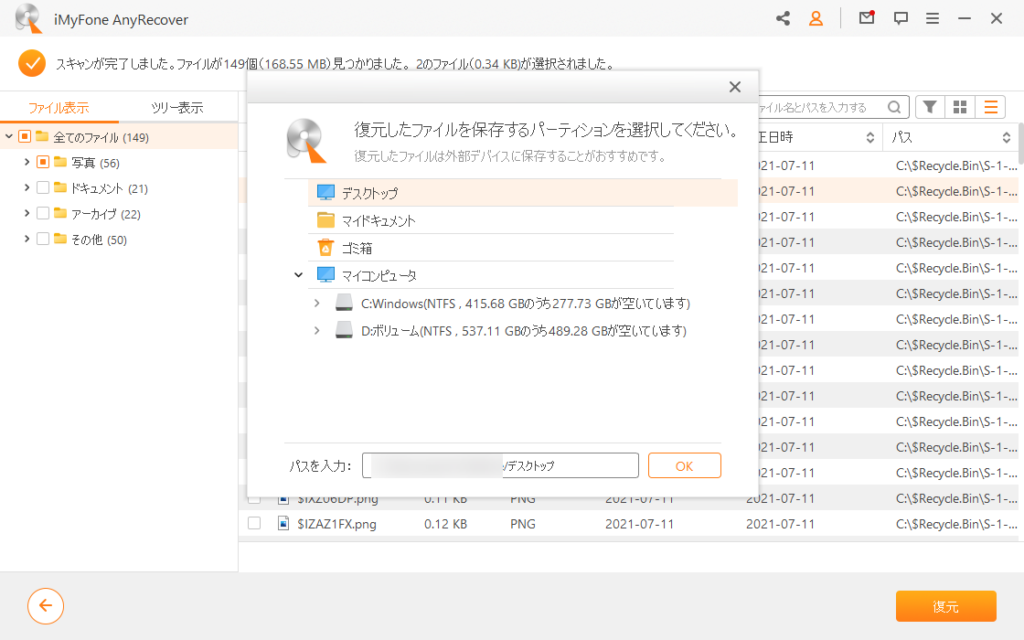The height and width of the screenshot is (640, 1024).
Task: Click the パスを入力 path field
Action: 500,466
